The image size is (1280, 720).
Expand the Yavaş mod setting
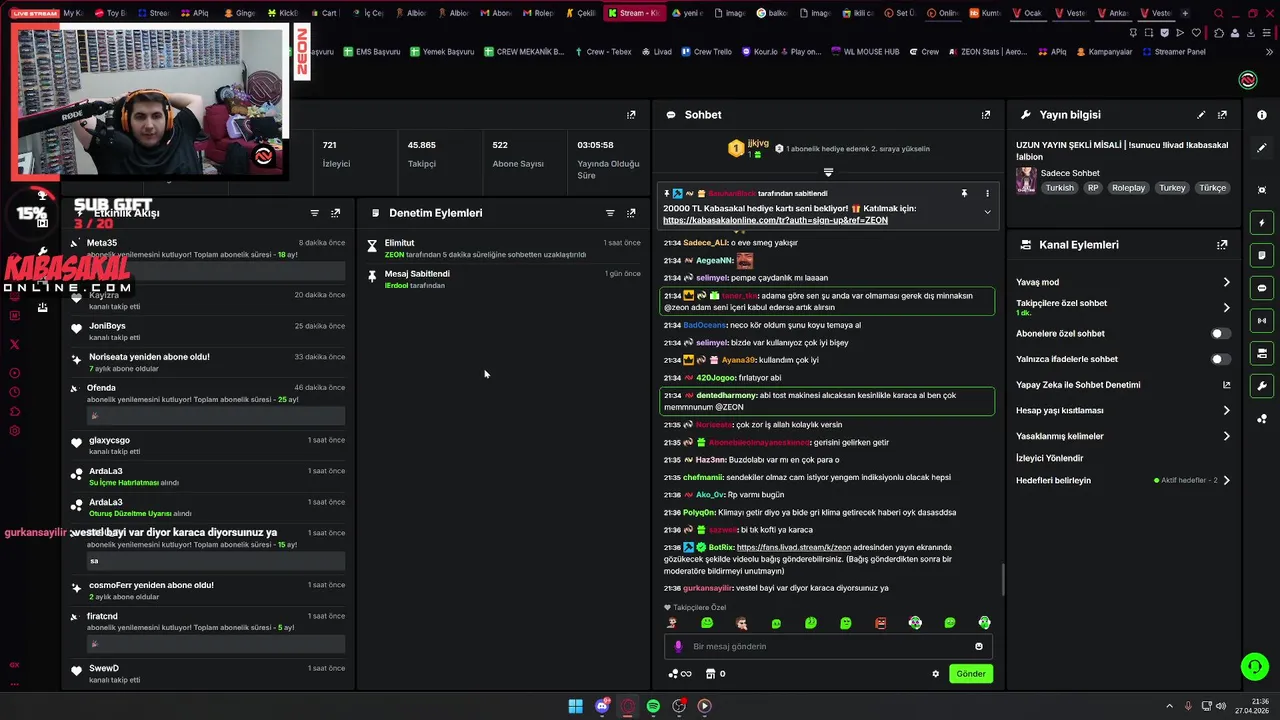point(1227,282)
